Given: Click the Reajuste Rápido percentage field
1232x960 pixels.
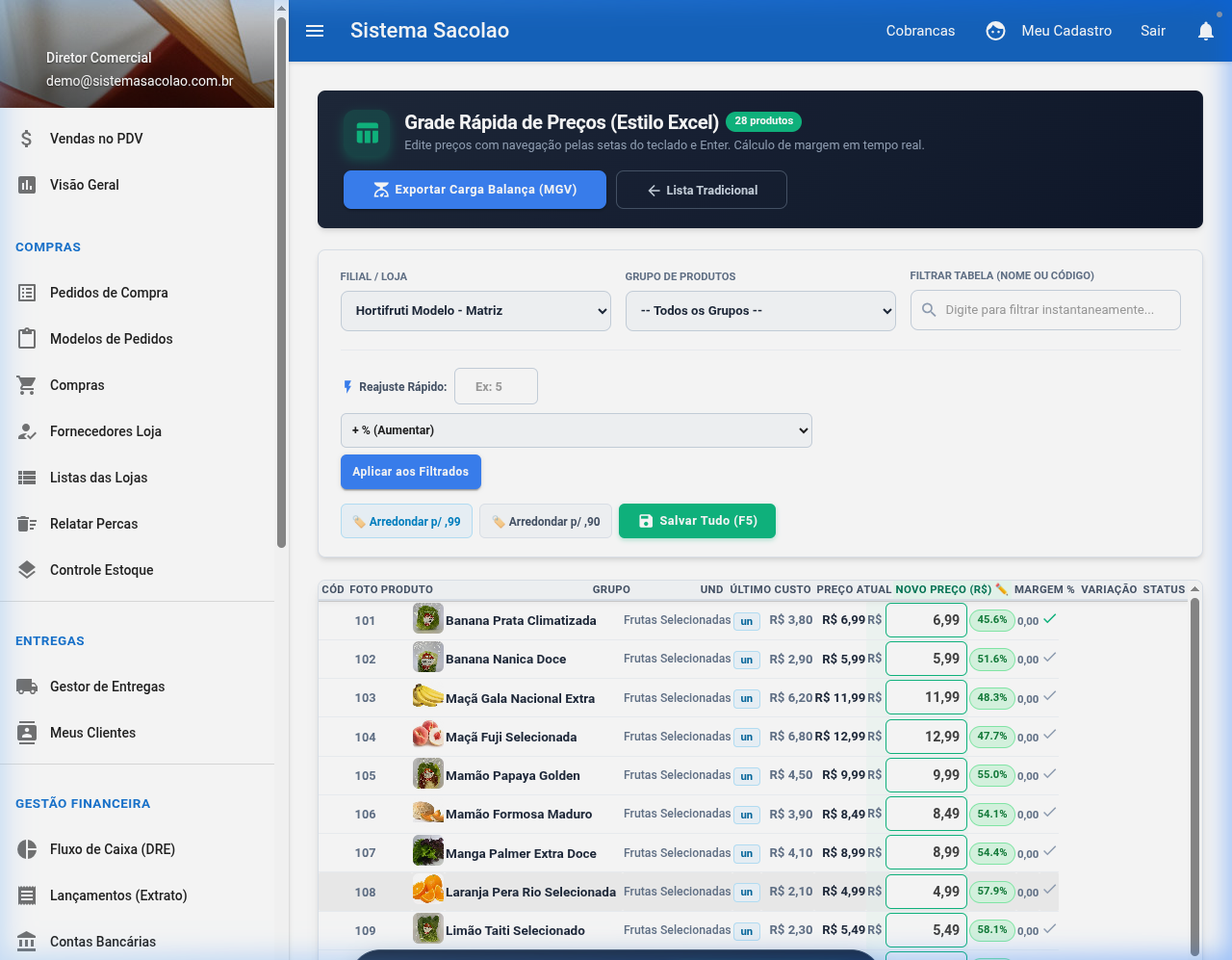Looking at the screenshot, I should (496, 386).
